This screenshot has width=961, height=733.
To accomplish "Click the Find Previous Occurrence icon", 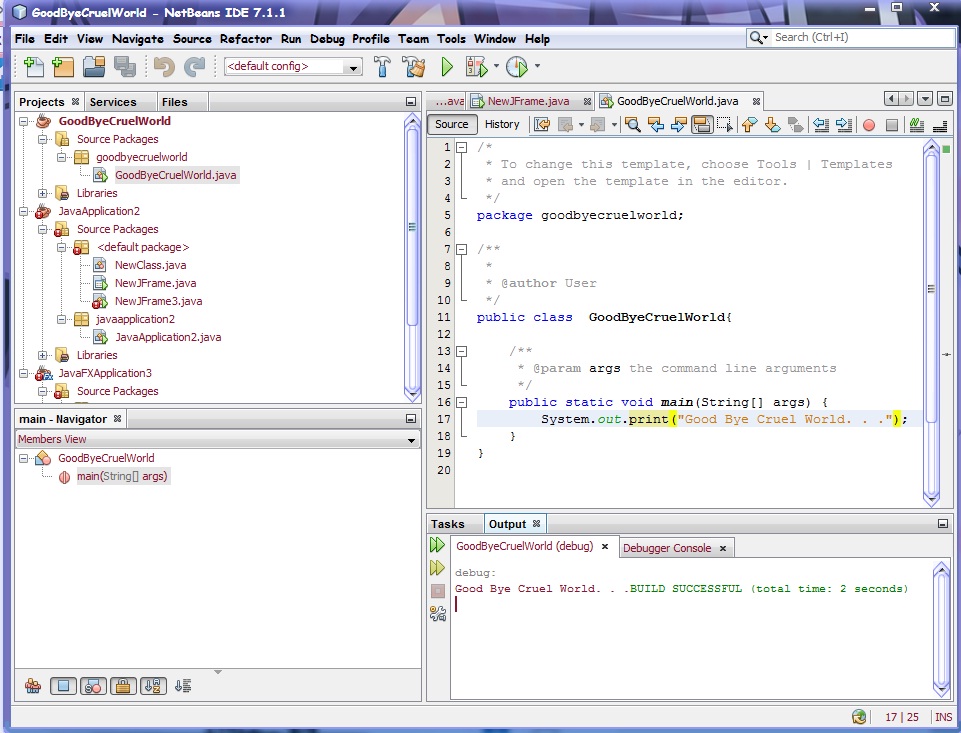I will pyautogui.click(x=656, y=125).
